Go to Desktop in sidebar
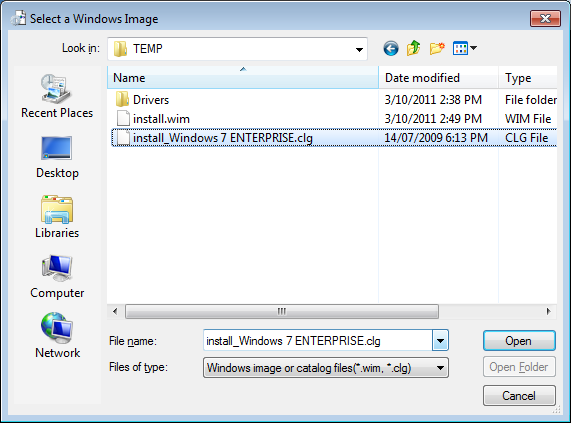The height and width of the screenshot is (423, 571). tap(57, 157)
